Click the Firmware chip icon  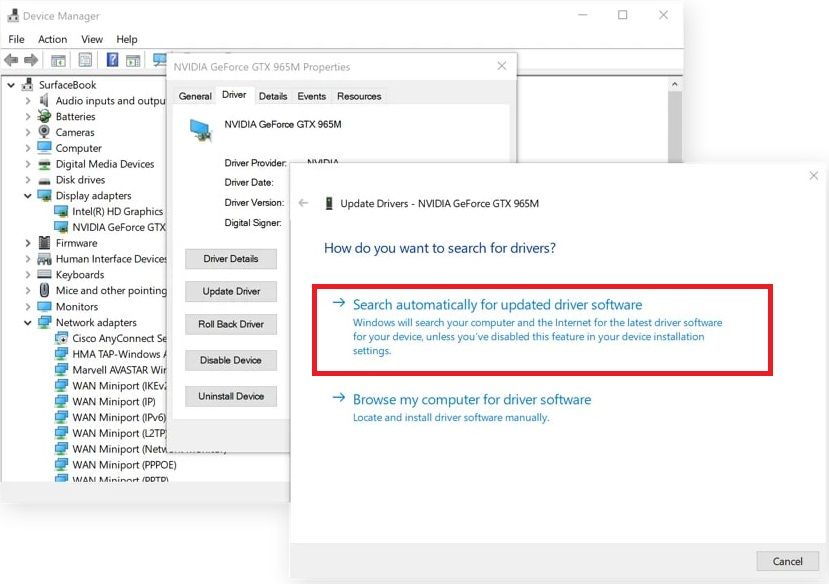click(x=44, y=243)
